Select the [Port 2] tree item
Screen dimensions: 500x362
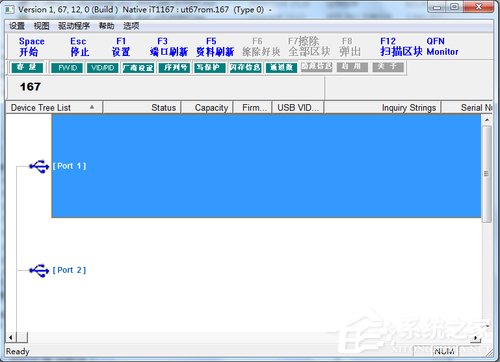[x=69, y=270]
